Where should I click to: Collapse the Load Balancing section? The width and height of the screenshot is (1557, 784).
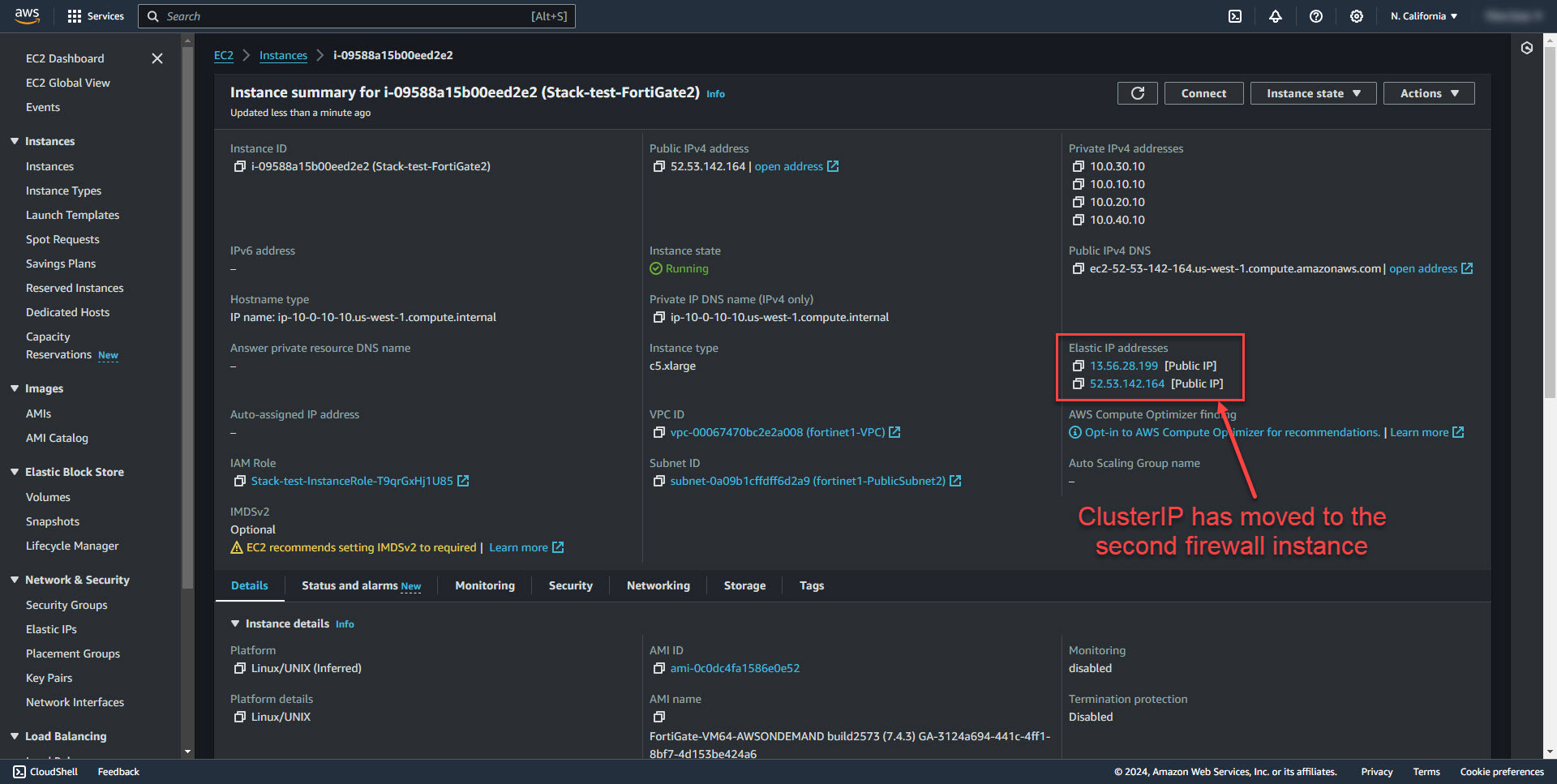point(15,736)
